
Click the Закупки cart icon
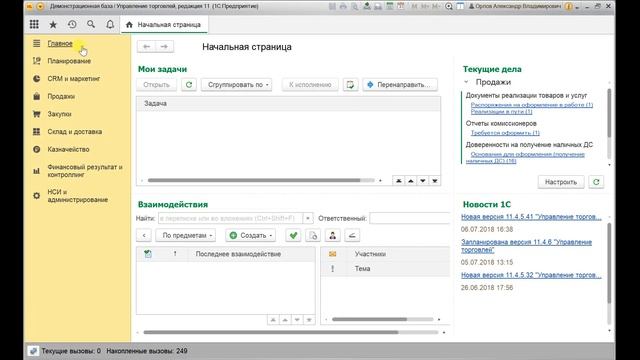37,114
